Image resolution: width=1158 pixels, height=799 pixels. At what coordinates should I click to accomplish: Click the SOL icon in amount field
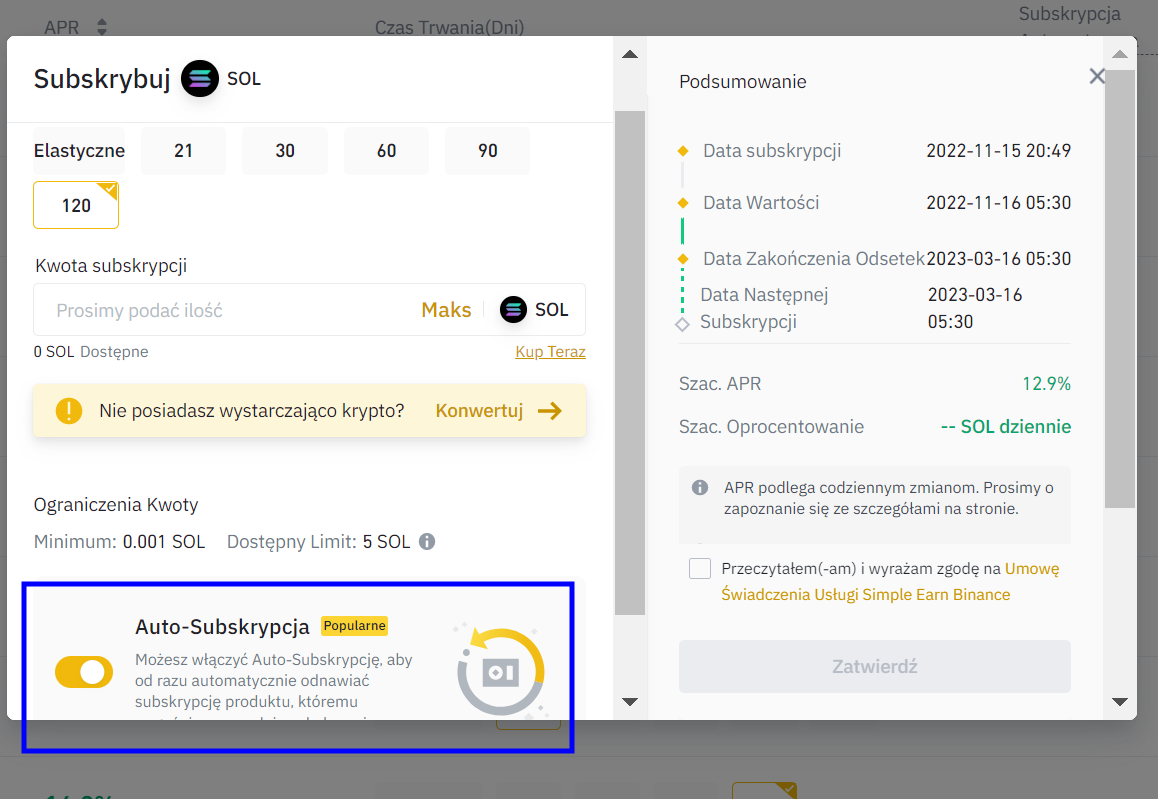click(x=513, y=309)
